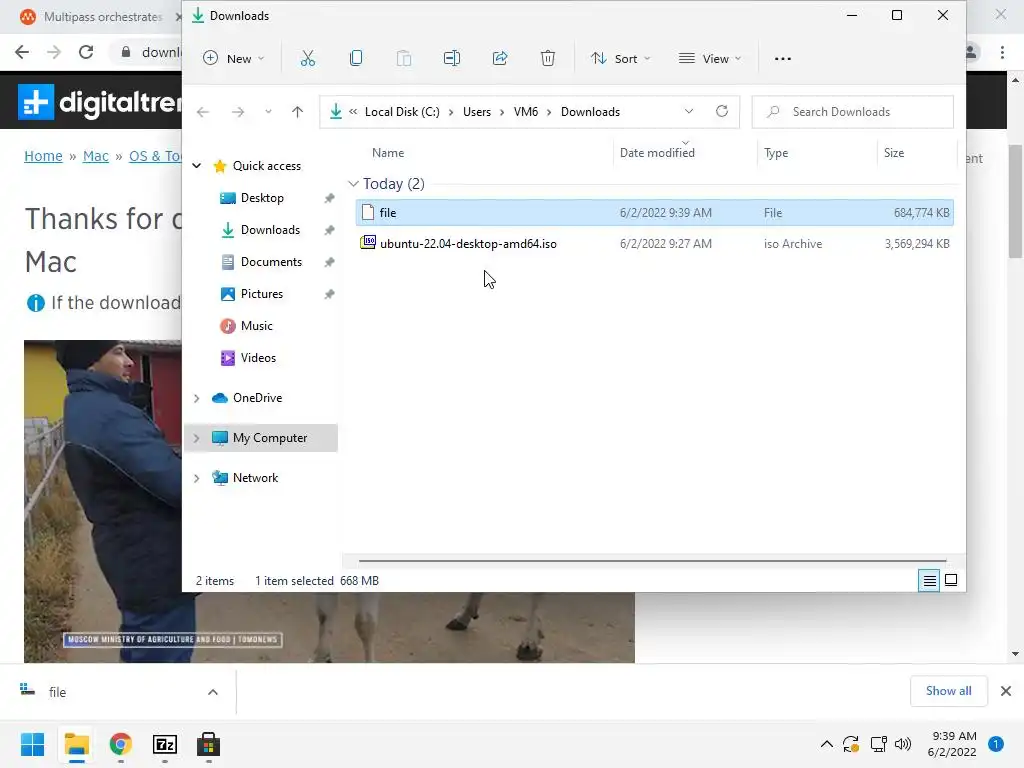The image size is (1024, 768).
Task: Click Users in the address breadcrumb
Action: pos(477,112)
